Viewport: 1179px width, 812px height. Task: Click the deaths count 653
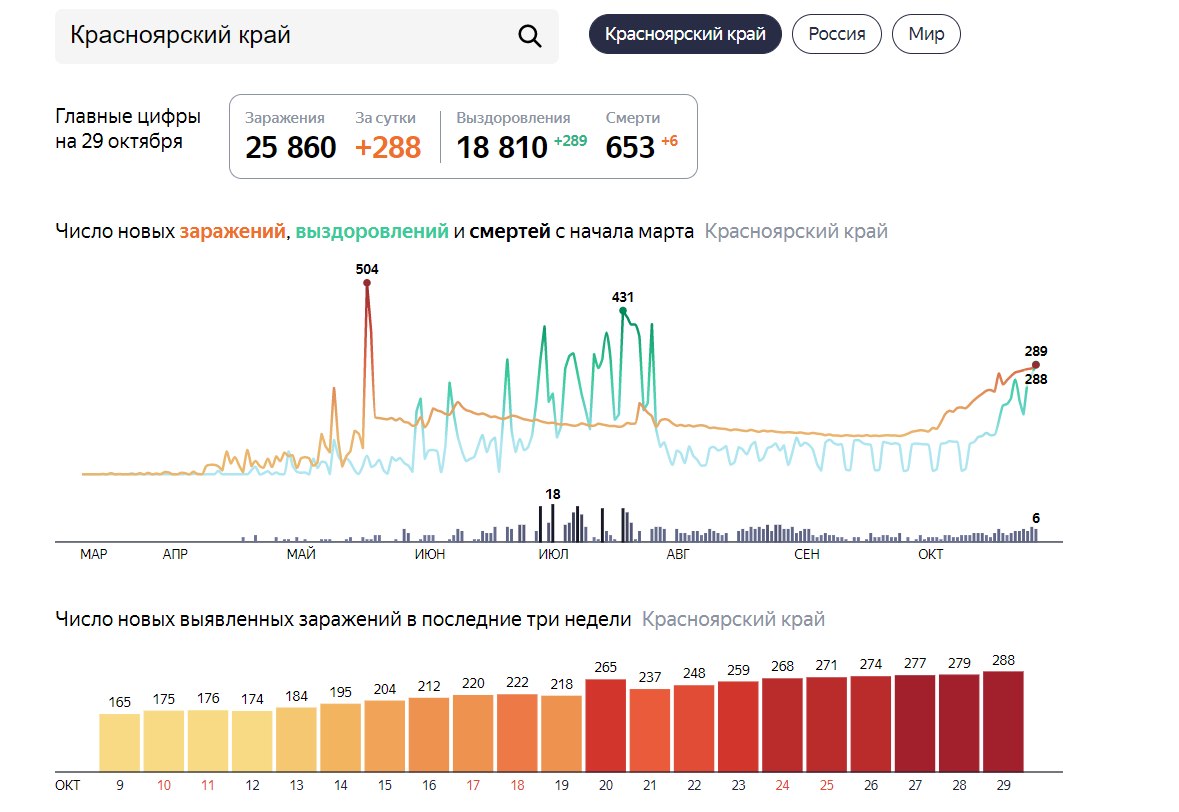630,148
